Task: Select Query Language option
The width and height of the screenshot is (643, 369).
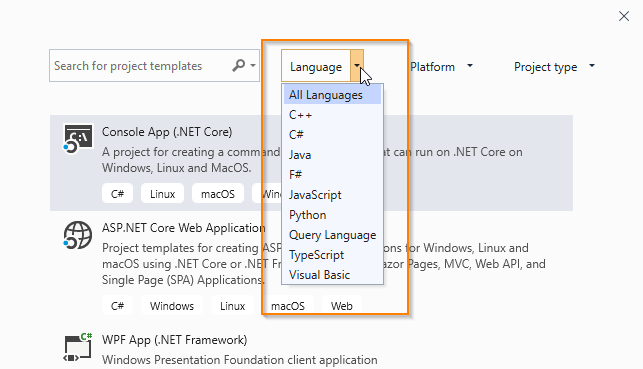Action: click(x=332, y=235)
